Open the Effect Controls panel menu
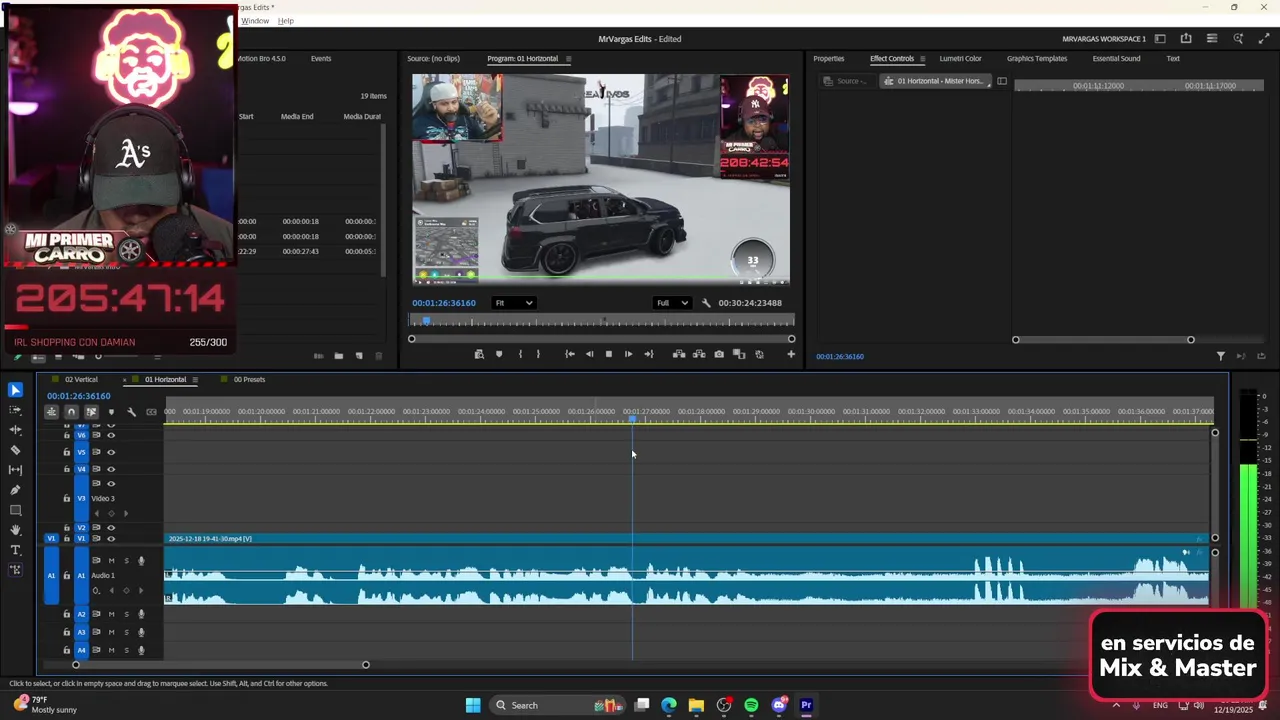This screenshot has width=1280, height=720. (x=924, y=59)
